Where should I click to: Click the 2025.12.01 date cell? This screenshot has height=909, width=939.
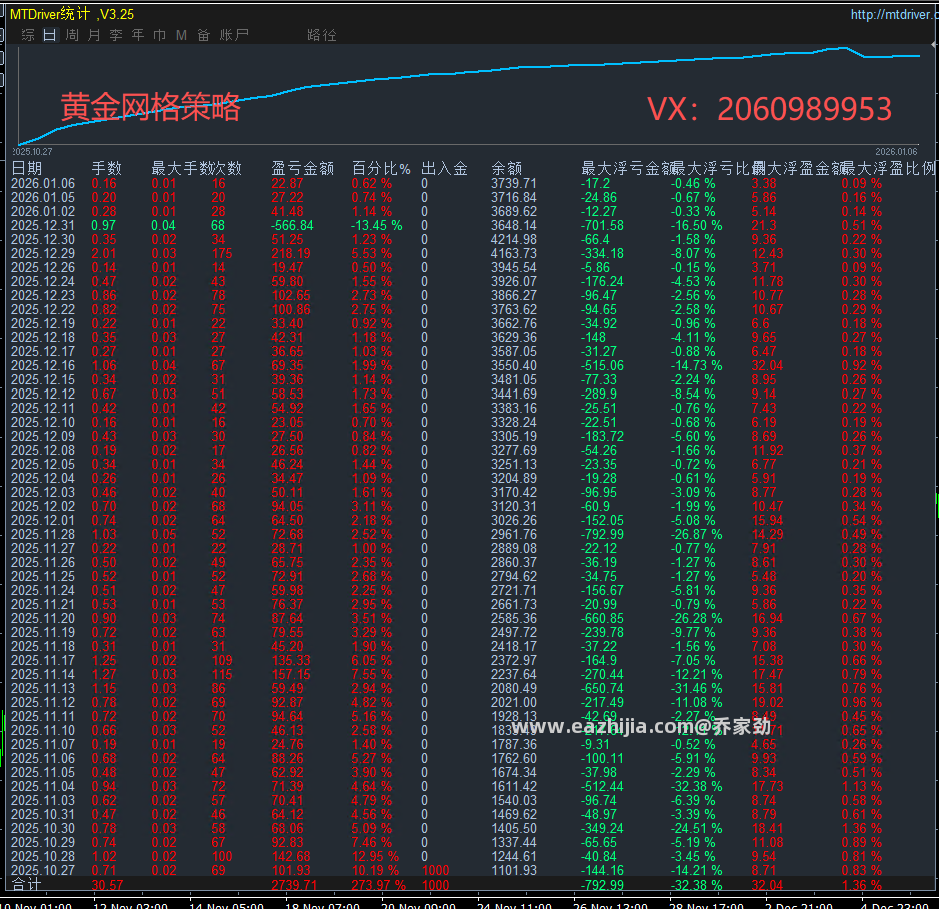click(43, 520)
